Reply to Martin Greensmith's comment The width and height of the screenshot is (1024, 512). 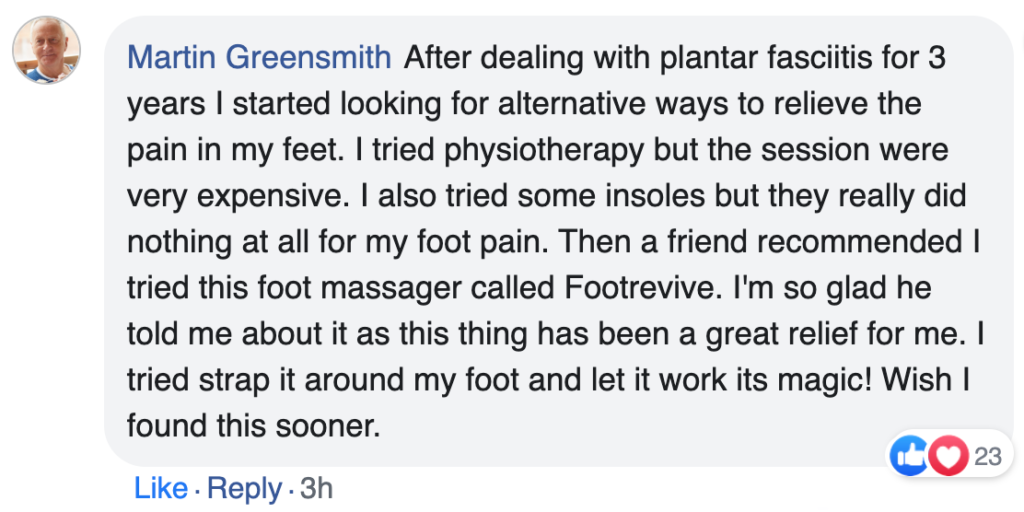[x=244, y=488]
